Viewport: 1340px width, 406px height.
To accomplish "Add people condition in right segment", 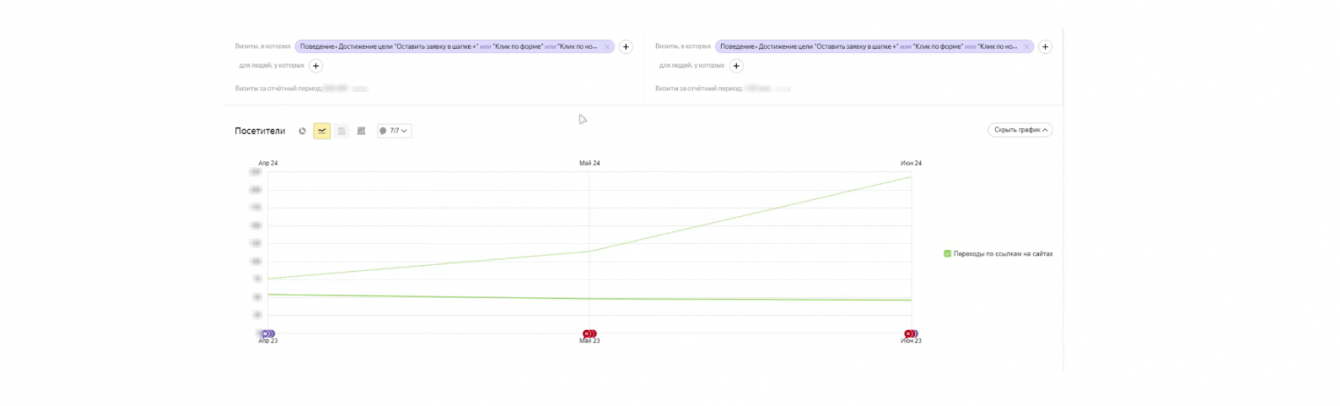I will tap(736, 66).
